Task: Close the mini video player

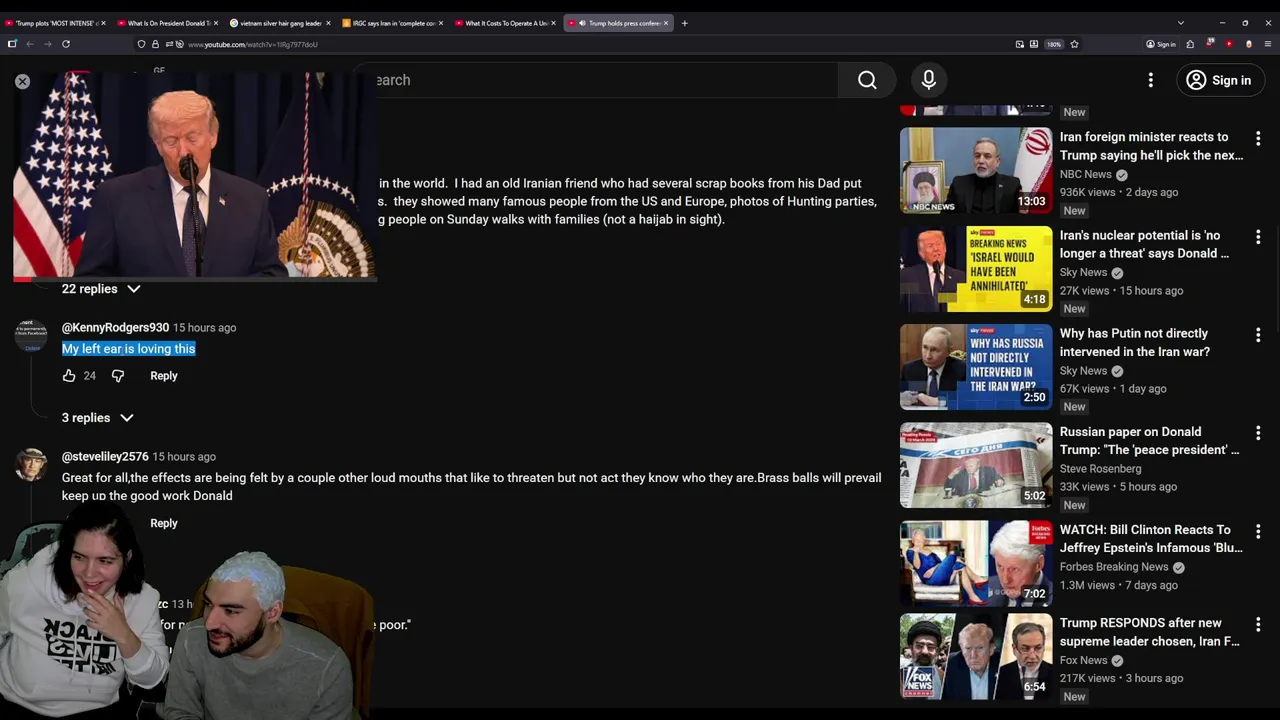Action: tap(22, 81)
